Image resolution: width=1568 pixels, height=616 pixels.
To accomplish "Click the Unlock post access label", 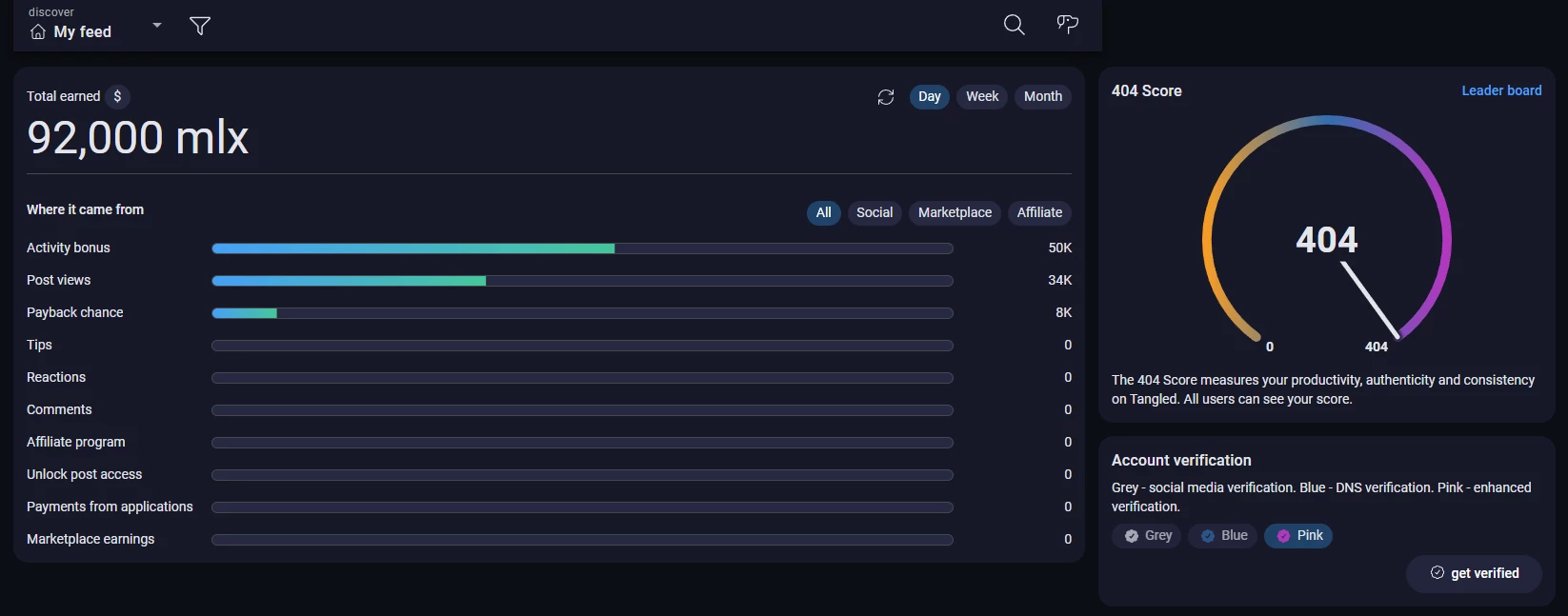I will pyautogui.click(x=85, y=474).
